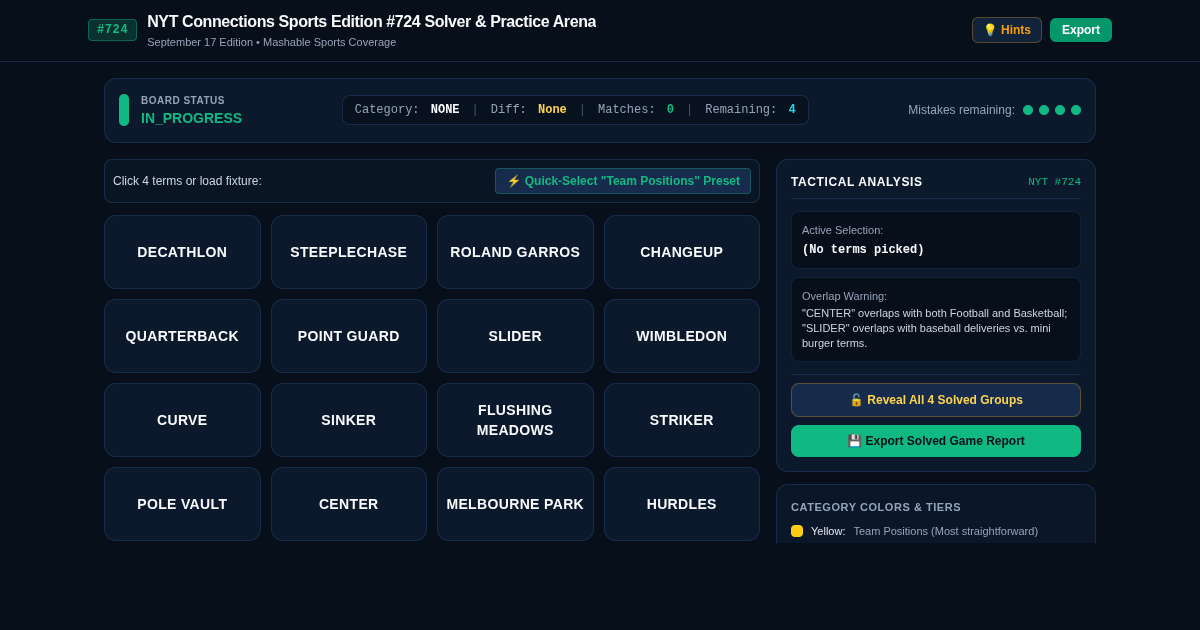Click the CATEGORY COLORS & TIERS heading
Viewport: 1200px width, 630px height.
[876, 507]
